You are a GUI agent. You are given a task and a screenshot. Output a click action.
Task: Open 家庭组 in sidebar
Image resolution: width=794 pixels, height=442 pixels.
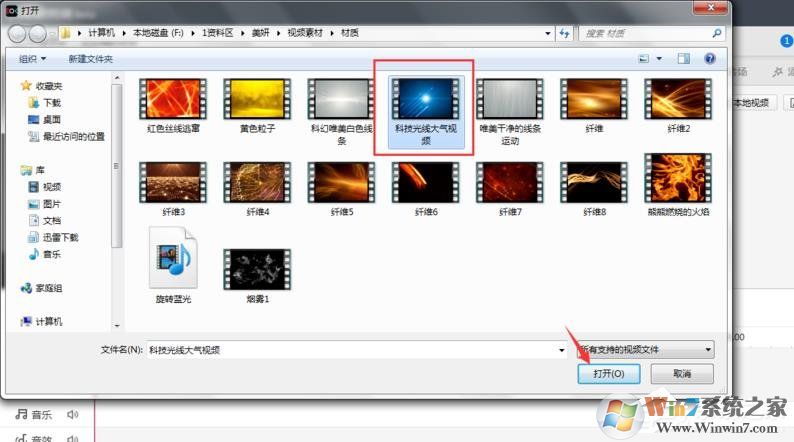pos(42,288)
